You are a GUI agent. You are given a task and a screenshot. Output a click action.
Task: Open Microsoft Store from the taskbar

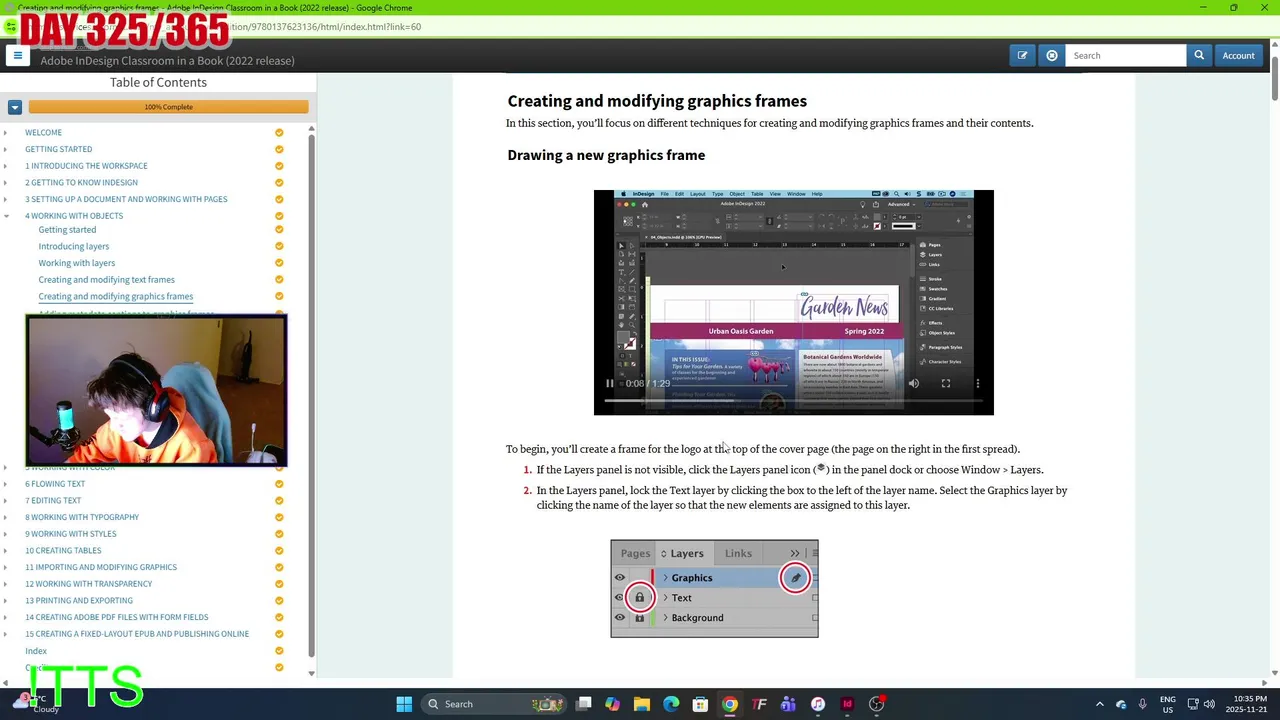[701, 704]
